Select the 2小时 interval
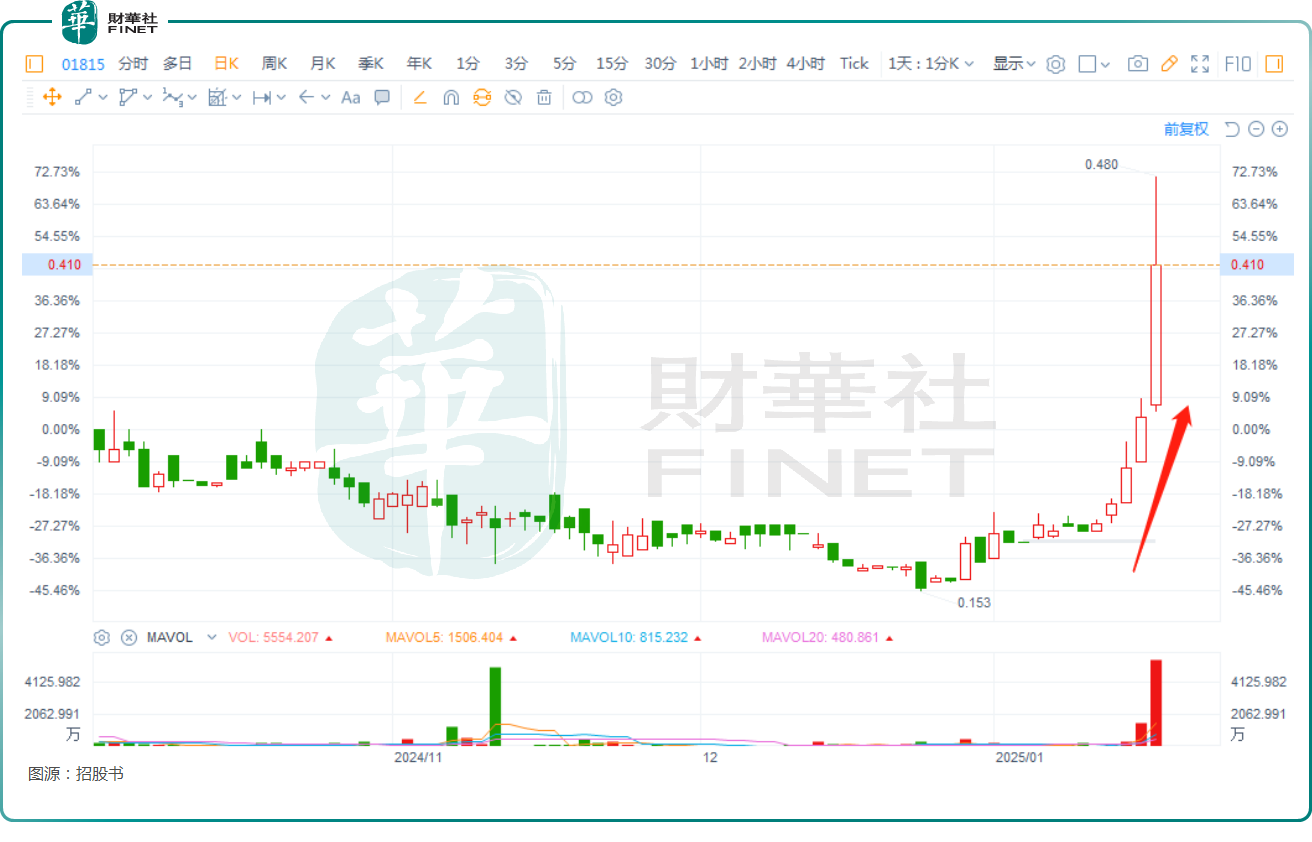The image size is (1312, 842). pos(757,64)
